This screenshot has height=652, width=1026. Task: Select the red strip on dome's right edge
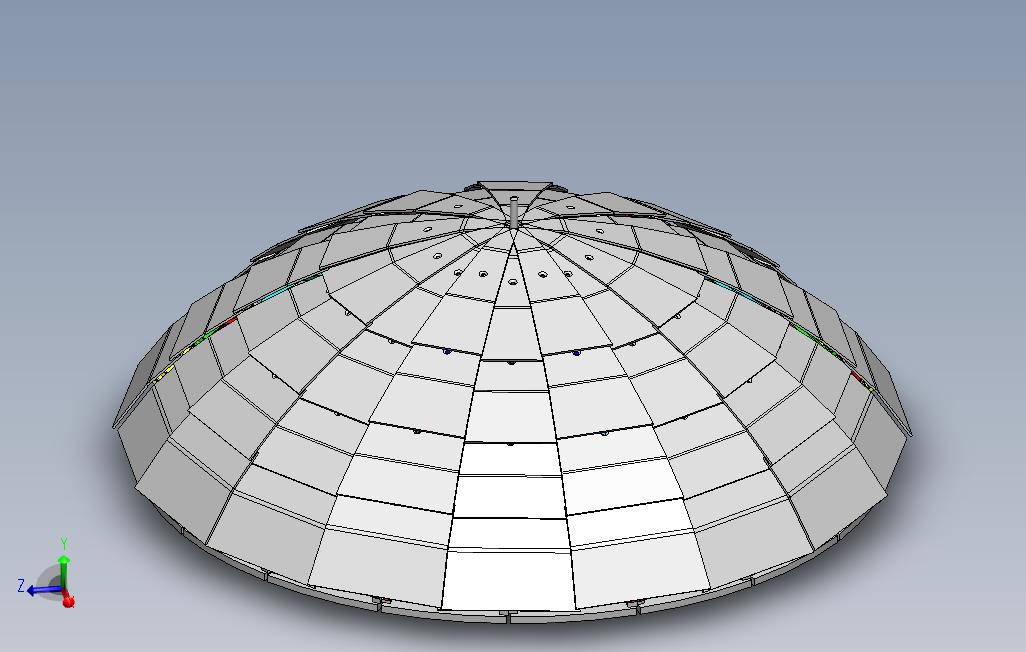(x=857, y=375)
